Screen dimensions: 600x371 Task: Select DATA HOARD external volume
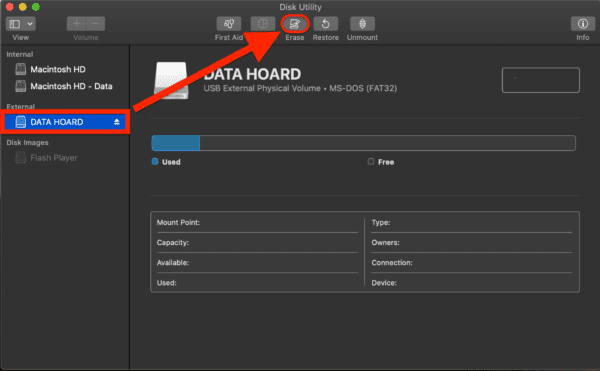coord(65,122)
